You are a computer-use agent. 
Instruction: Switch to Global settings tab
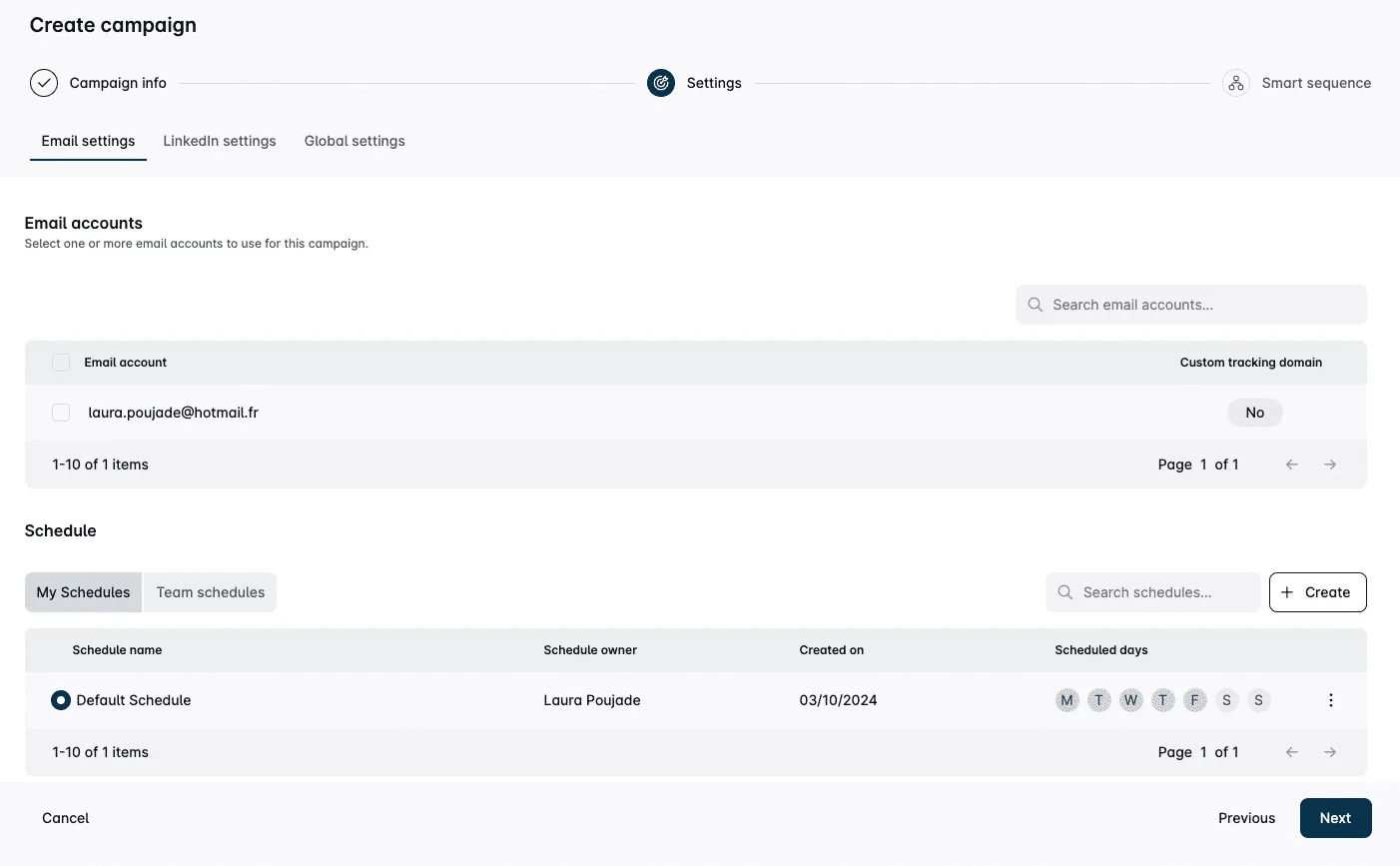click(354, 141)
